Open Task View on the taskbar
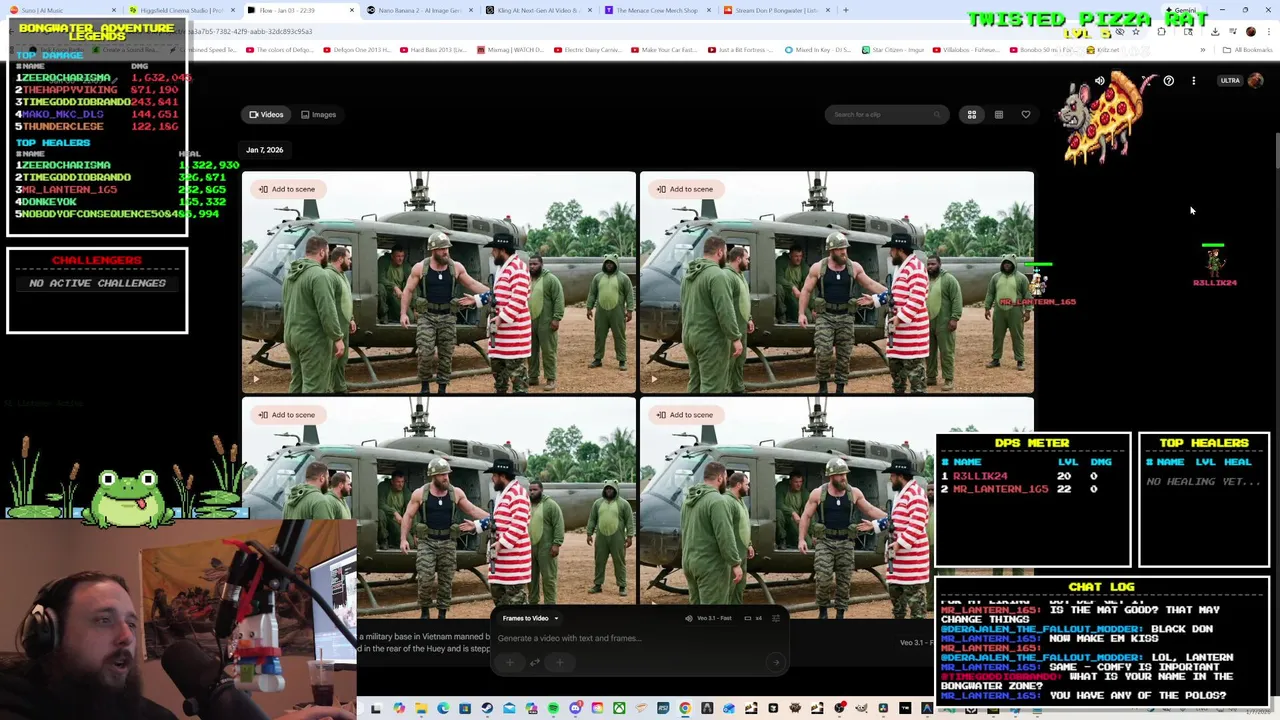This screenshot has width=1280, height=720. coord(376,709)
